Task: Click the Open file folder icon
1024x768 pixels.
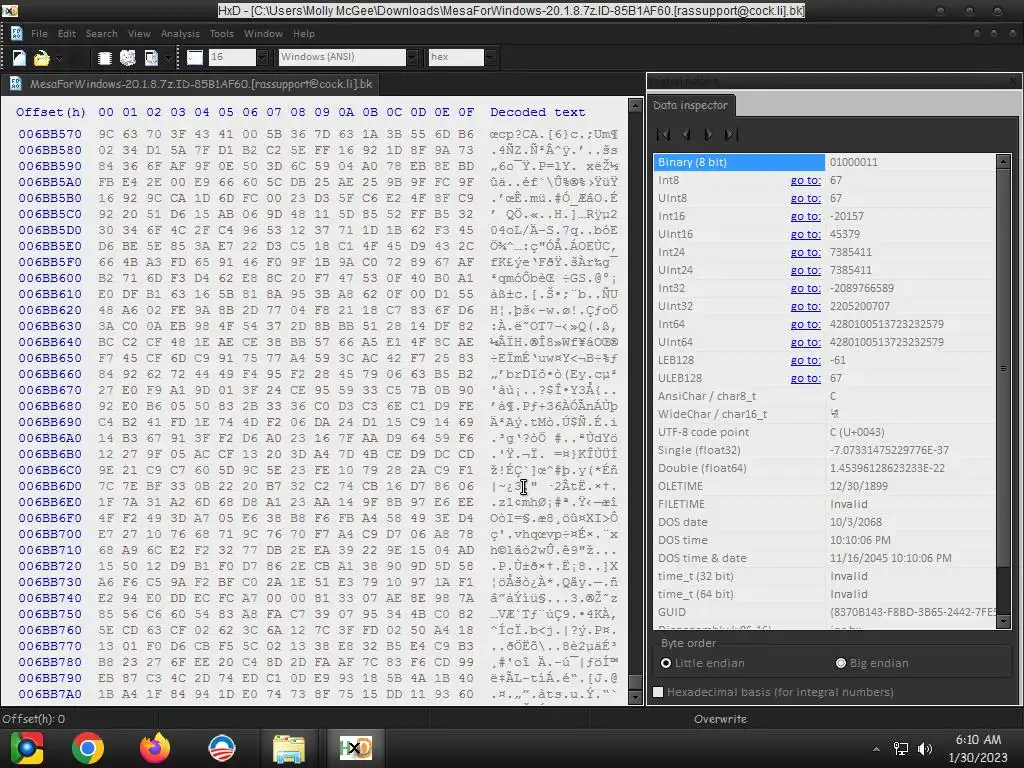Action: [41, 58]
